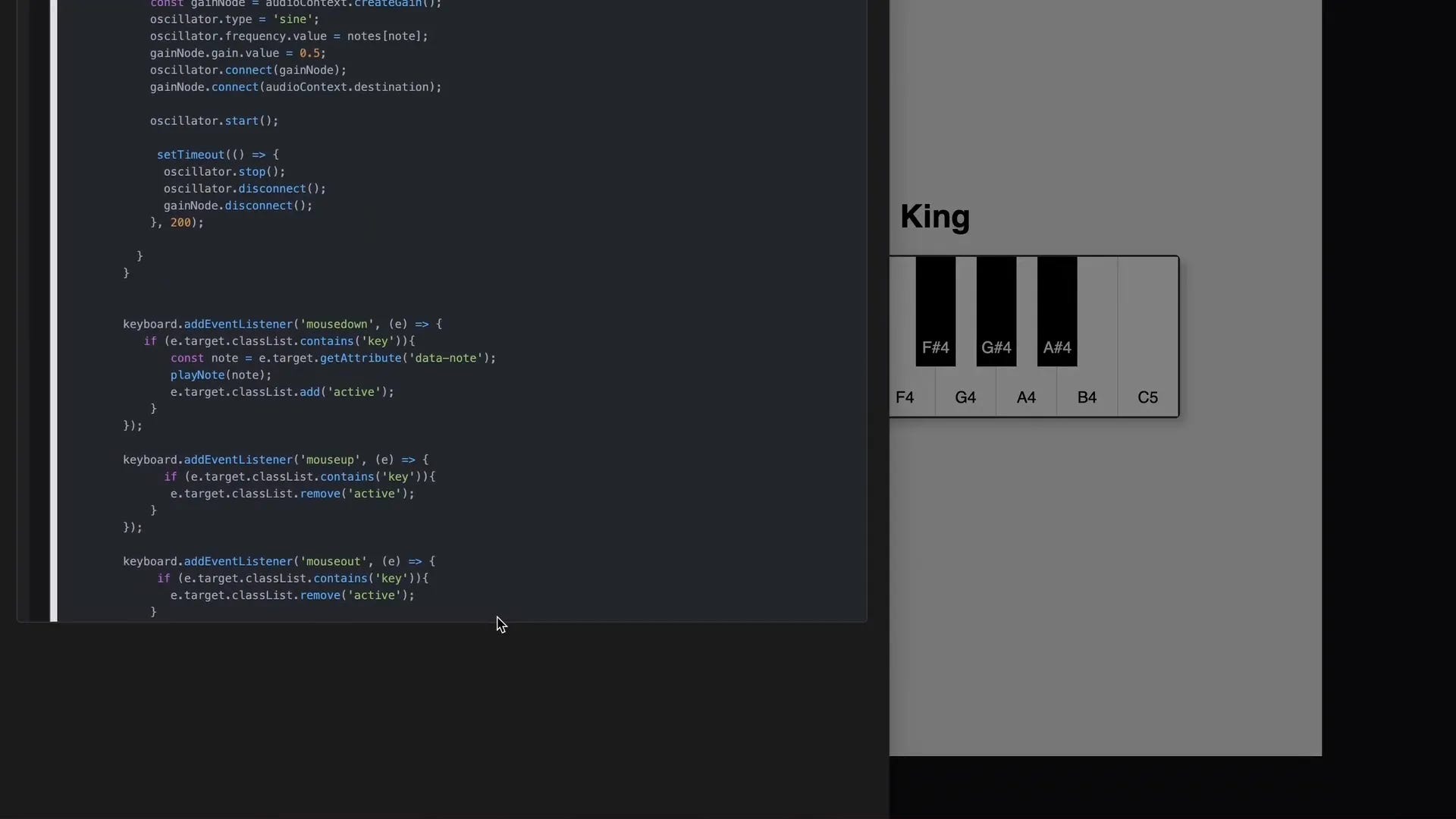Image resolution: width=1456 pixels, height=819 pixels.
Task: Click the vertical scrollbar beside the code
Action: (54, 303)
